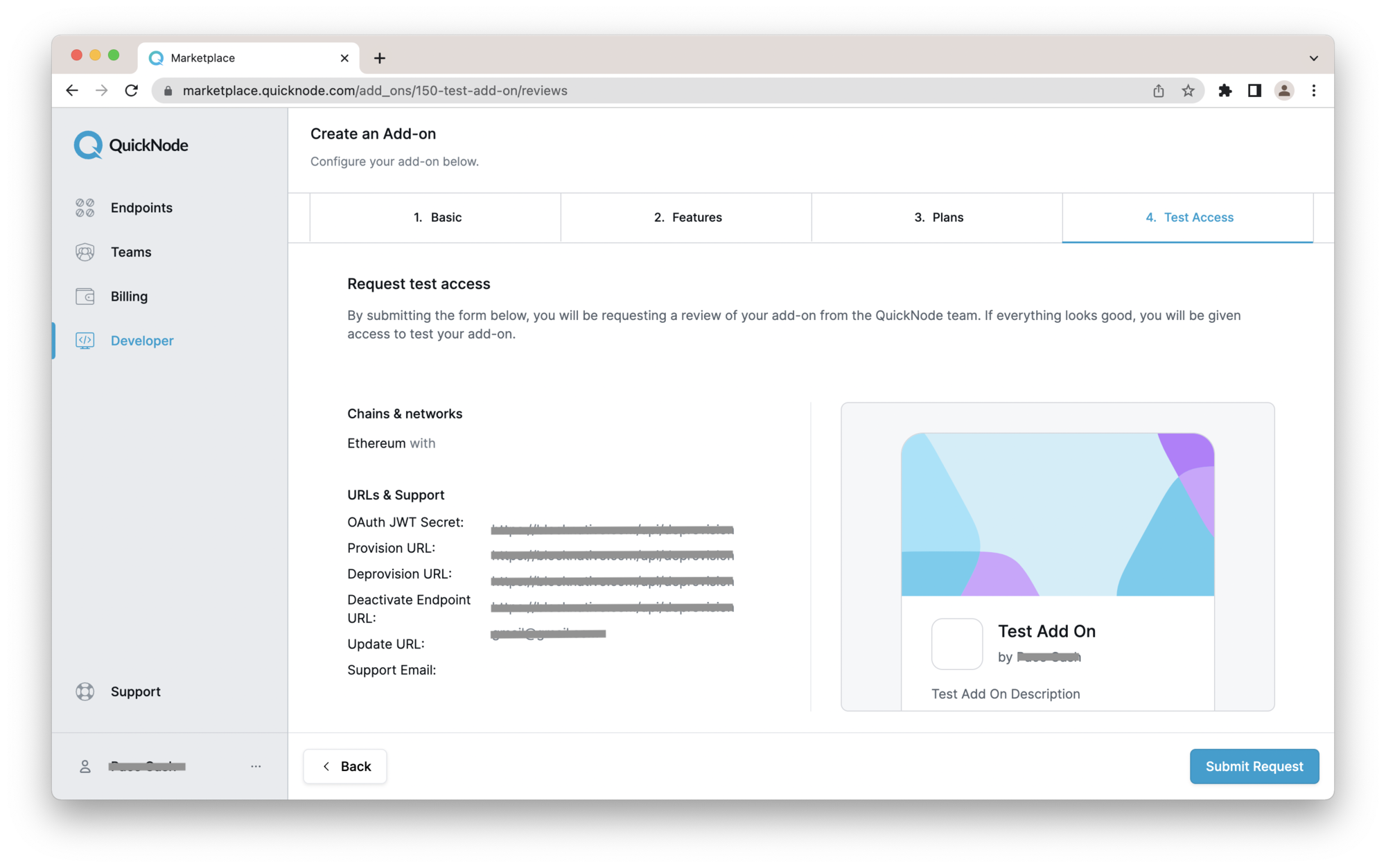This screenshot has height=868, width=1386.
Task: Bookmark this page with the star
Action: (x=1188, y=91)
